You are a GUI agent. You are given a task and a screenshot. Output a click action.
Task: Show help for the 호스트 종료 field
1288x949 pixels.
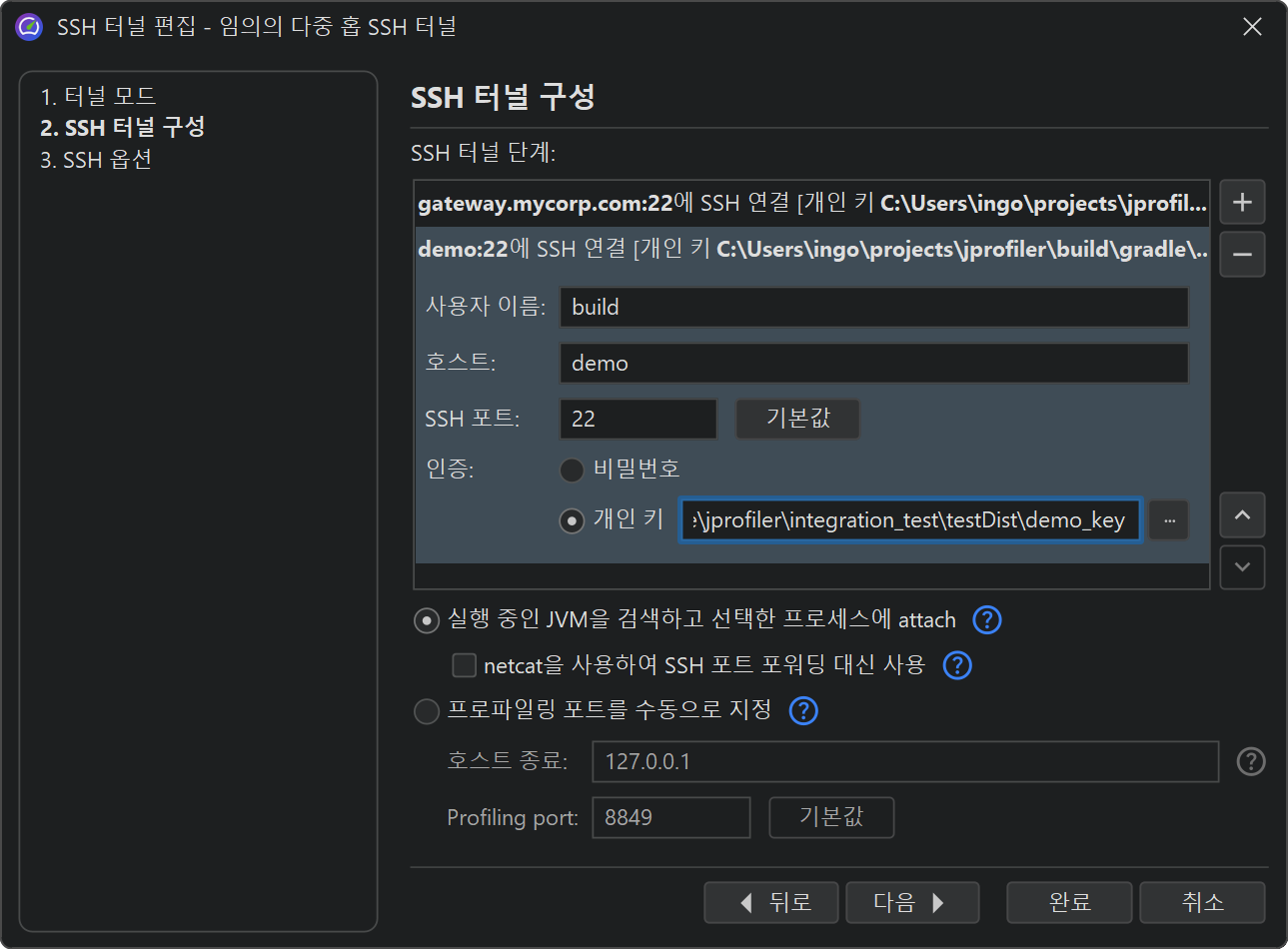[1251, 762]
